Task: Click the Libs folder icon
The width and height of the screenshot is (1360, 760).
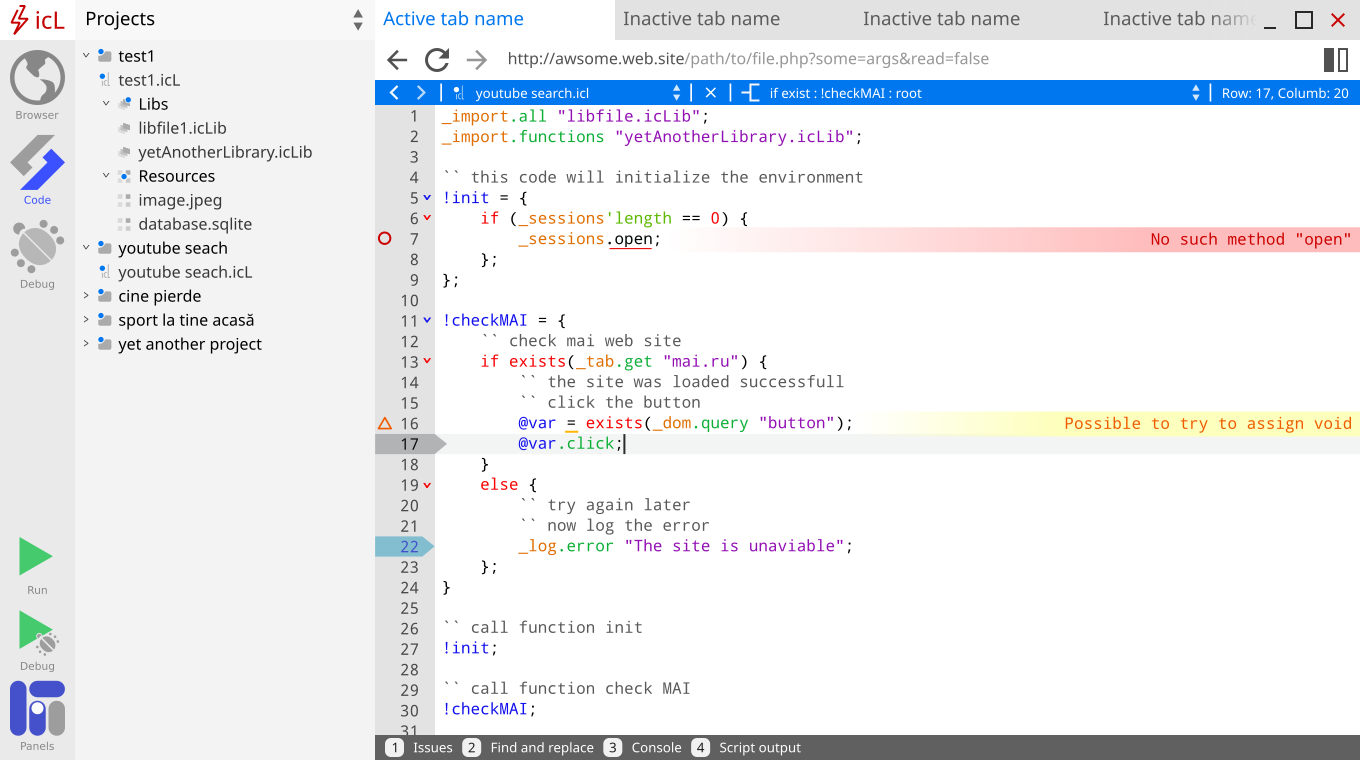Action: pyautogui.click(x=124, y=103)
